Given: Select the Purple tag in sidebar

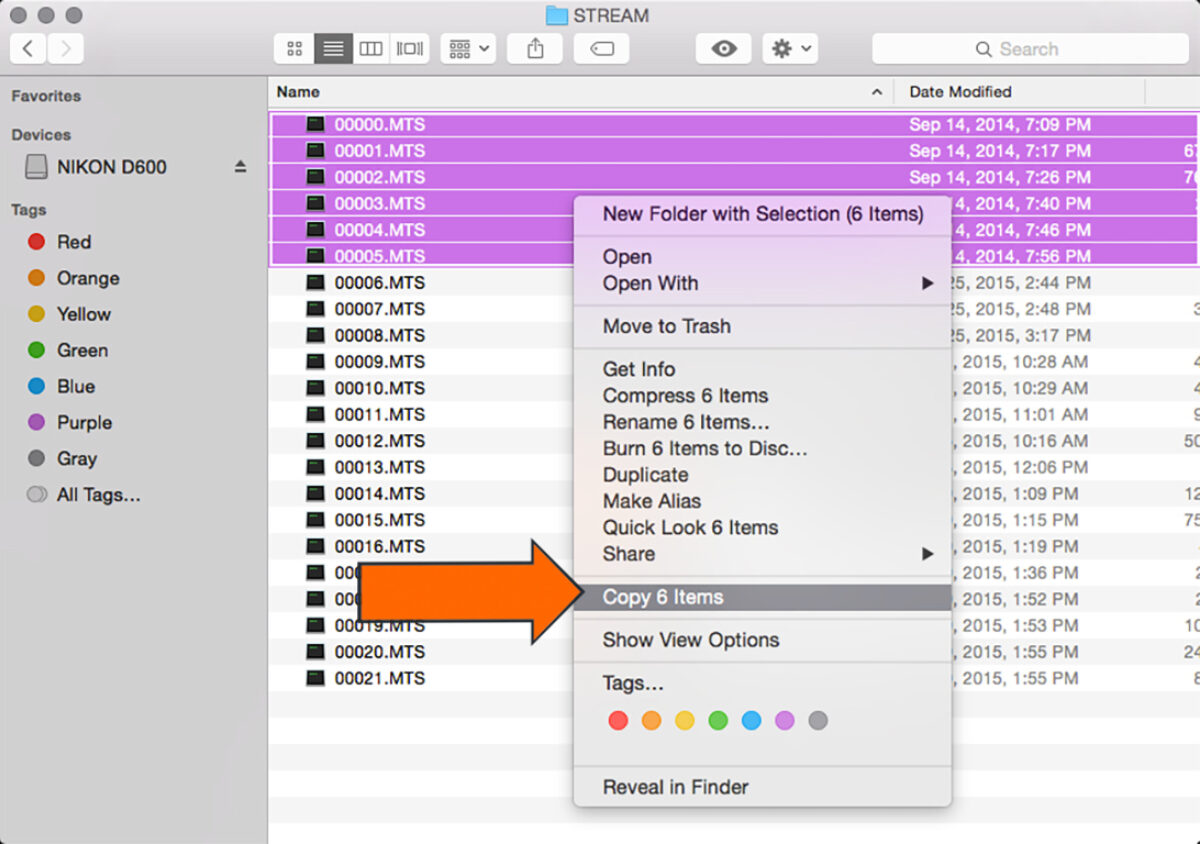Looking at the screenshot, I should 84,422.
